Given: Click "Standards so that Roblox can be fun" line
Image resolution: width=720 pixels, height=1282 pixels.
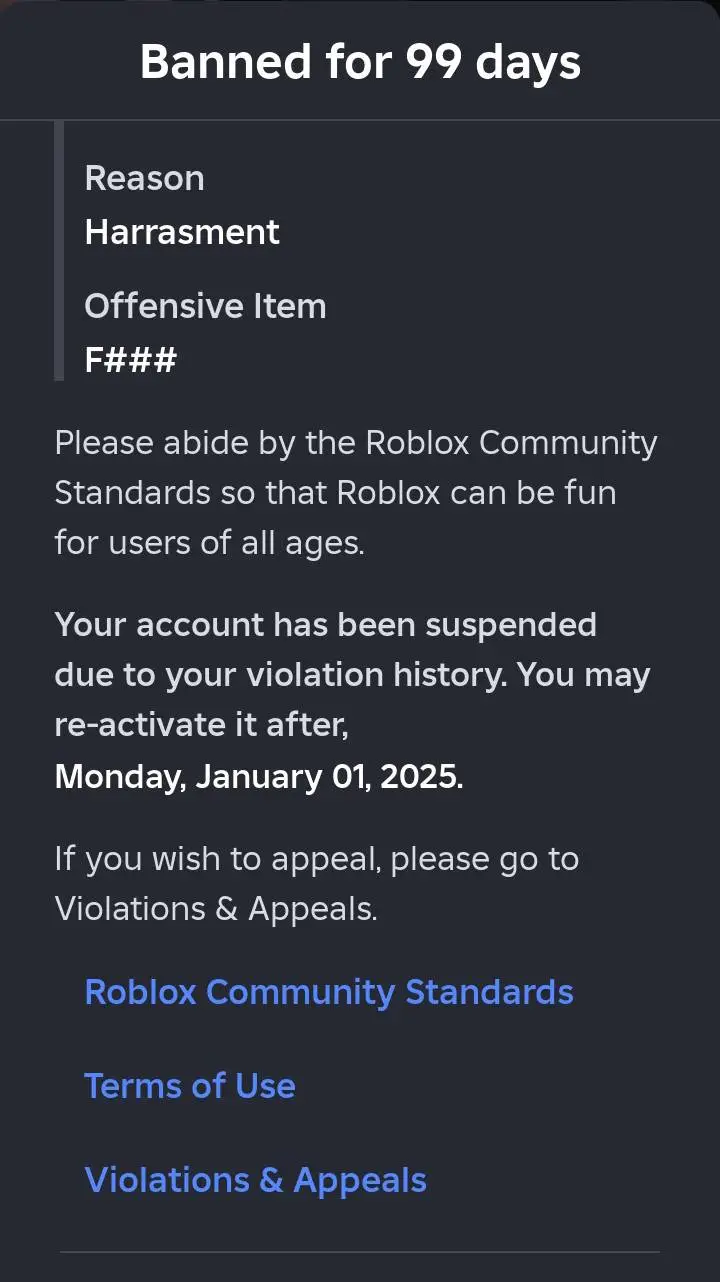Looking at the screenshot, I should tap(335, 493).
